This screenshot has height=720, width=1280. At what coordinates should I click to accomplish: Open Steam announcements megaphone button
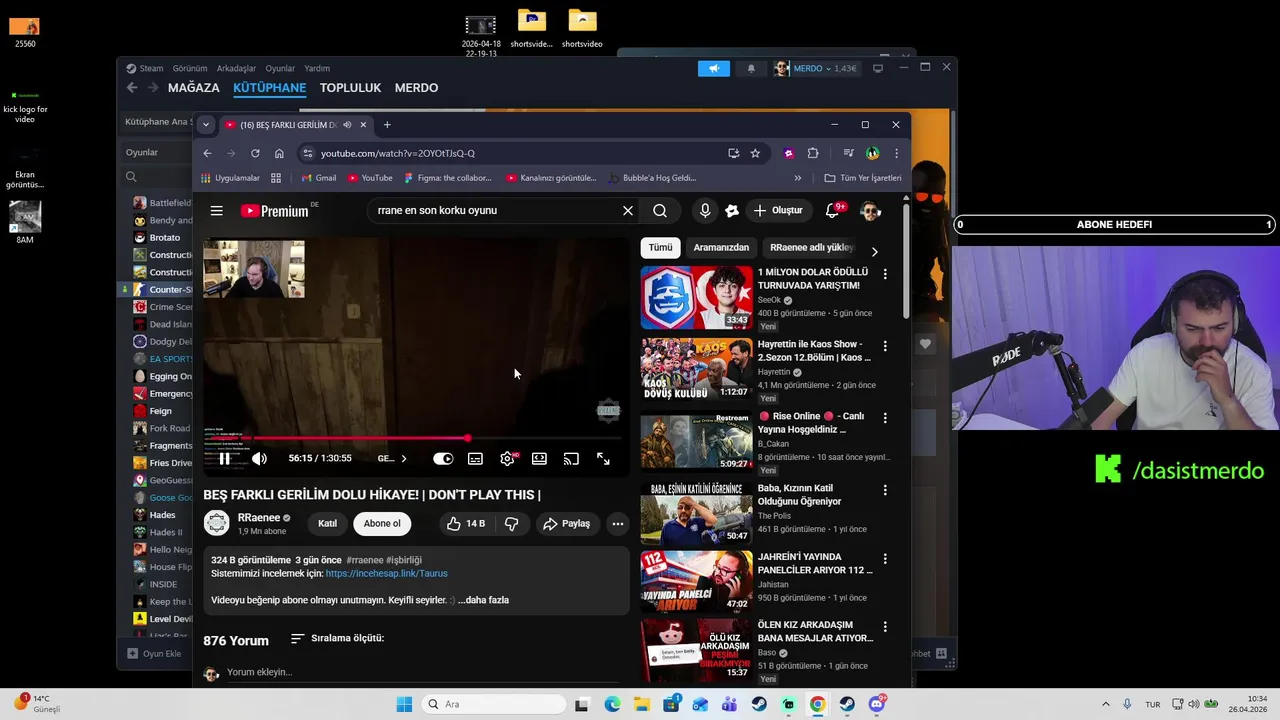(x=714, y=68)
